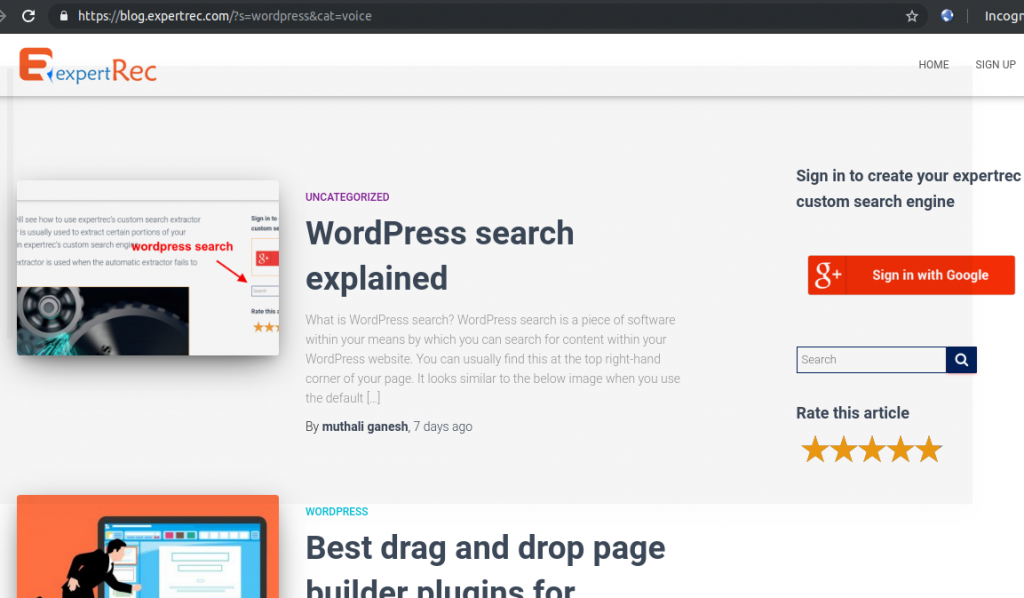The height and width of the screenshot is (598, 1024).
Task: Click the author link muthali ganesh
Action: coord(364,426)
